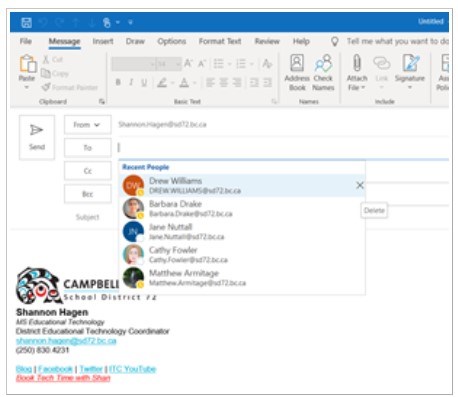The width and height of the screenshot is (458, 397).
Task: Open the font name combo box
Action: click(x=133, y=64)
